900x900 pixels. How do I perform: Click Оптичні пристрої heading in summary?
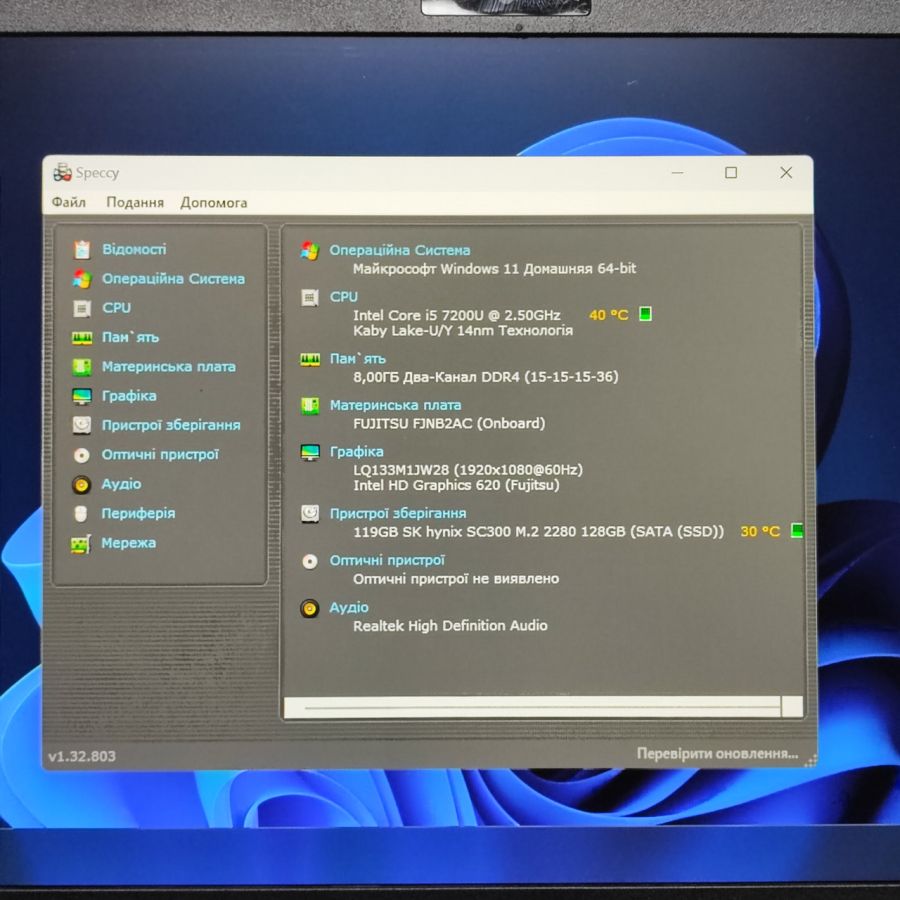[387, 560]
